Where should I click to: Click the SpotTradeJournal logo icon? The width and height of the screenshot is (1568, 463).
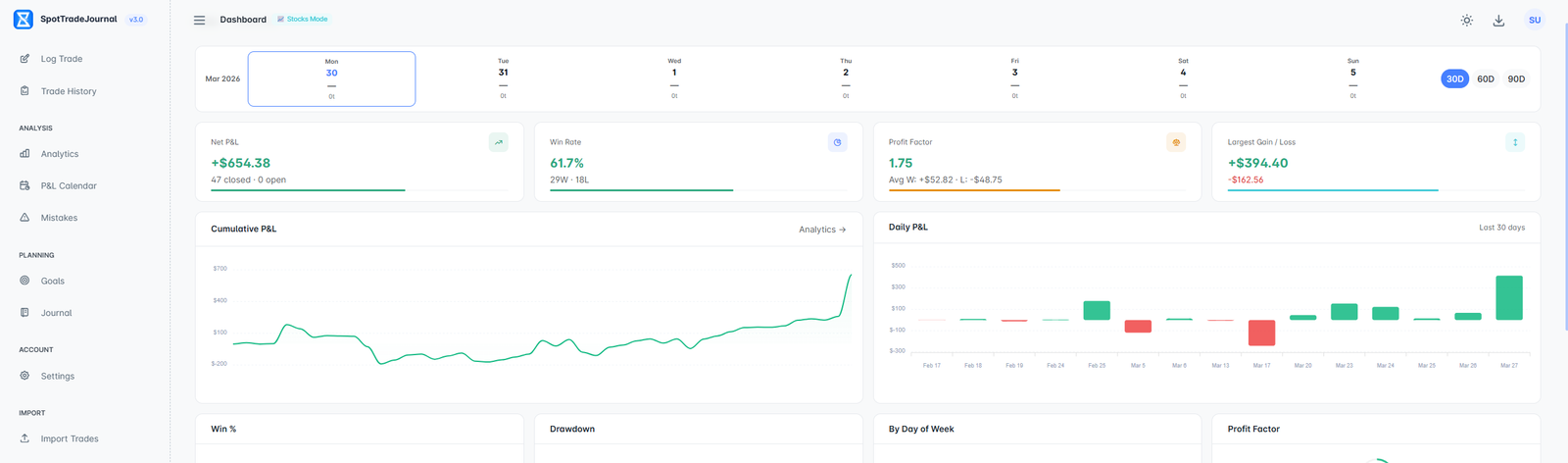(24, 19)
